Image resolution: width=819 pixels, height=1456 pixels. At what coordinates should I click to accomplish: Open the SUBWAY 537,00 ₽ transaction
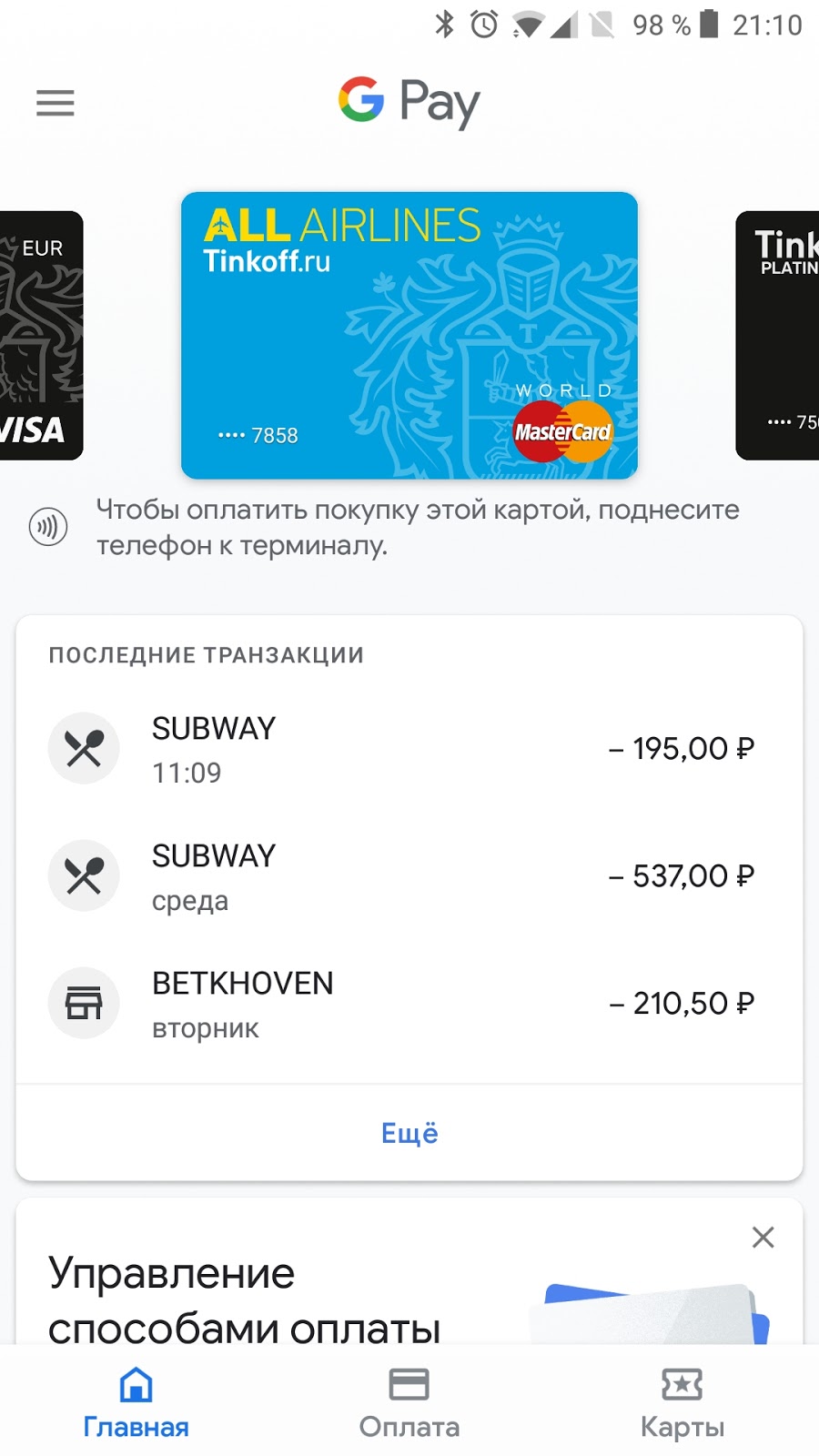click(409, 875)
